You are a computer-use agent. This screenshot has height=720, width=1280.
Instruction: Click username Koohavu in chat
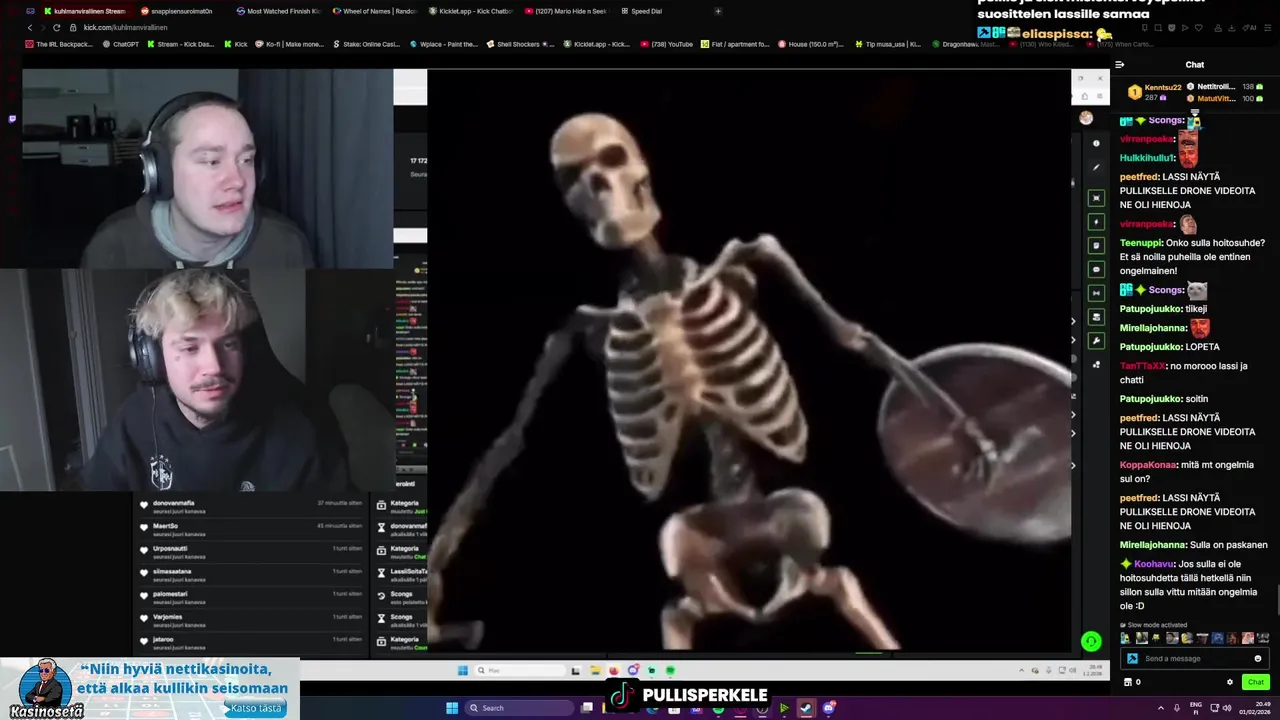click(x=1154, y=564)
